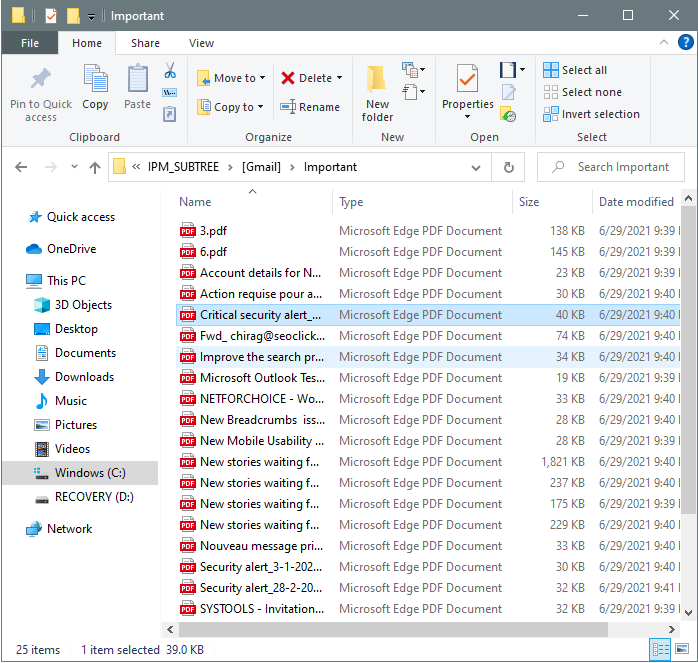The image size is (698, 663).
Task: Click Invert selection button
Action: point(592,114)
